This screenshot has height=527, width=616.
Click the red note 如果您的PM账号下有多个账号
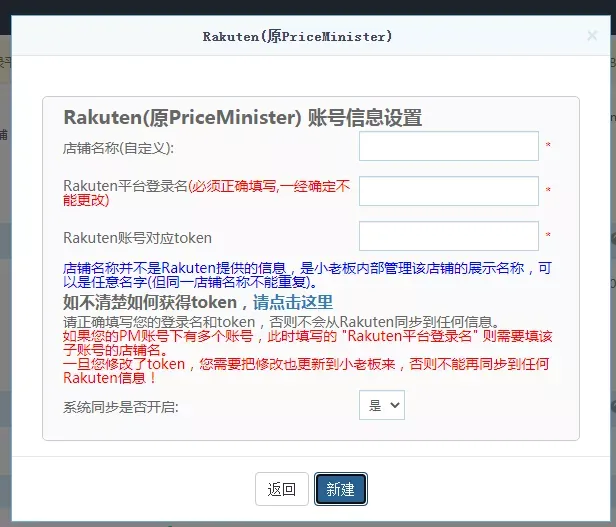click(308, 343)
